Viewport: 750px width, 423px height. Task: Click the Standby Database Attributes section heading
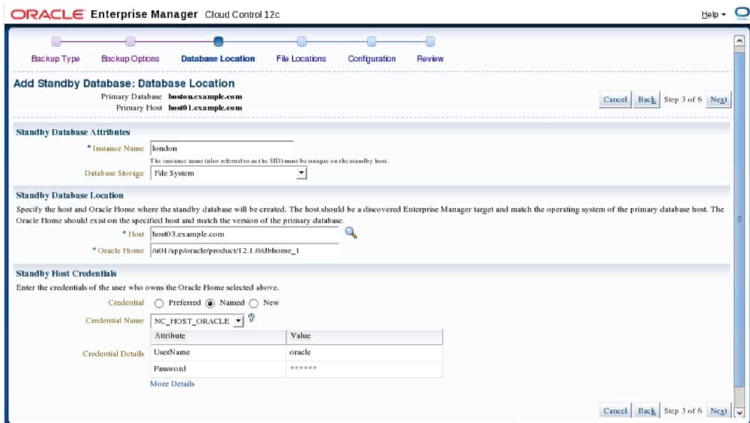(73, 132)
